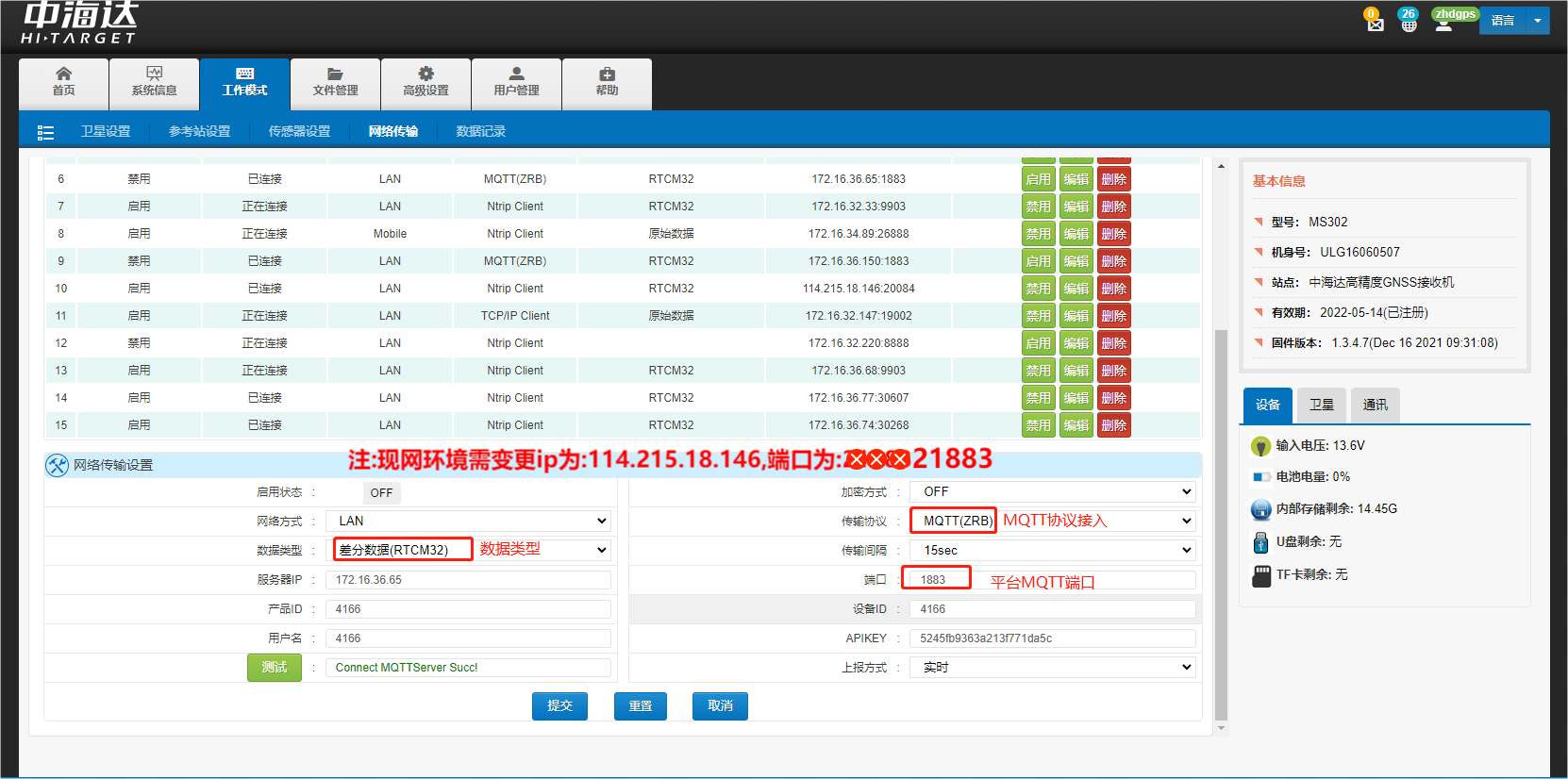Open the 文件管理 folder icon tab
The width and height of the screenshot is (1568, 779).
click(x=335, y=82)
